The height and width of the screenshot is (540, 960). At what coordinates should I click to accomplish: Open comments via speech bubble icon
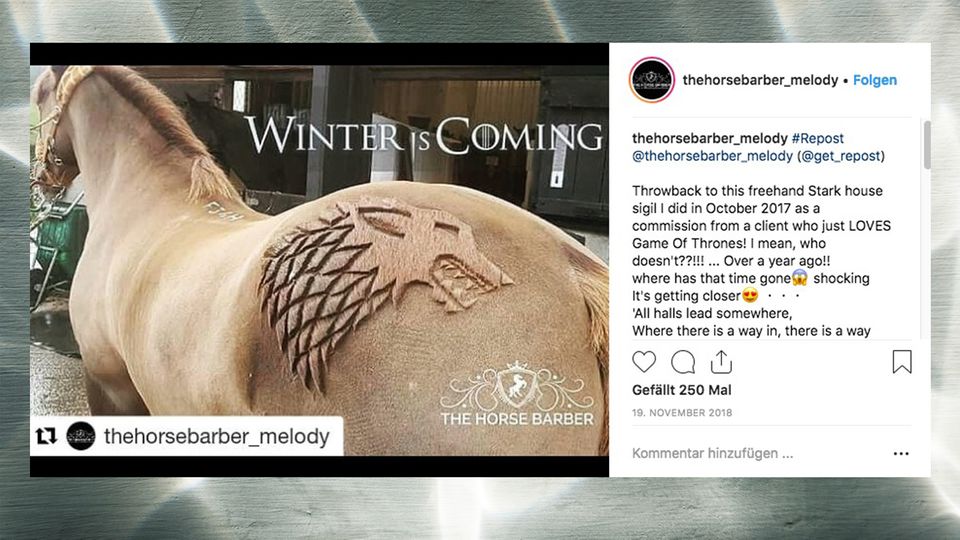click(x=683, y=362)
